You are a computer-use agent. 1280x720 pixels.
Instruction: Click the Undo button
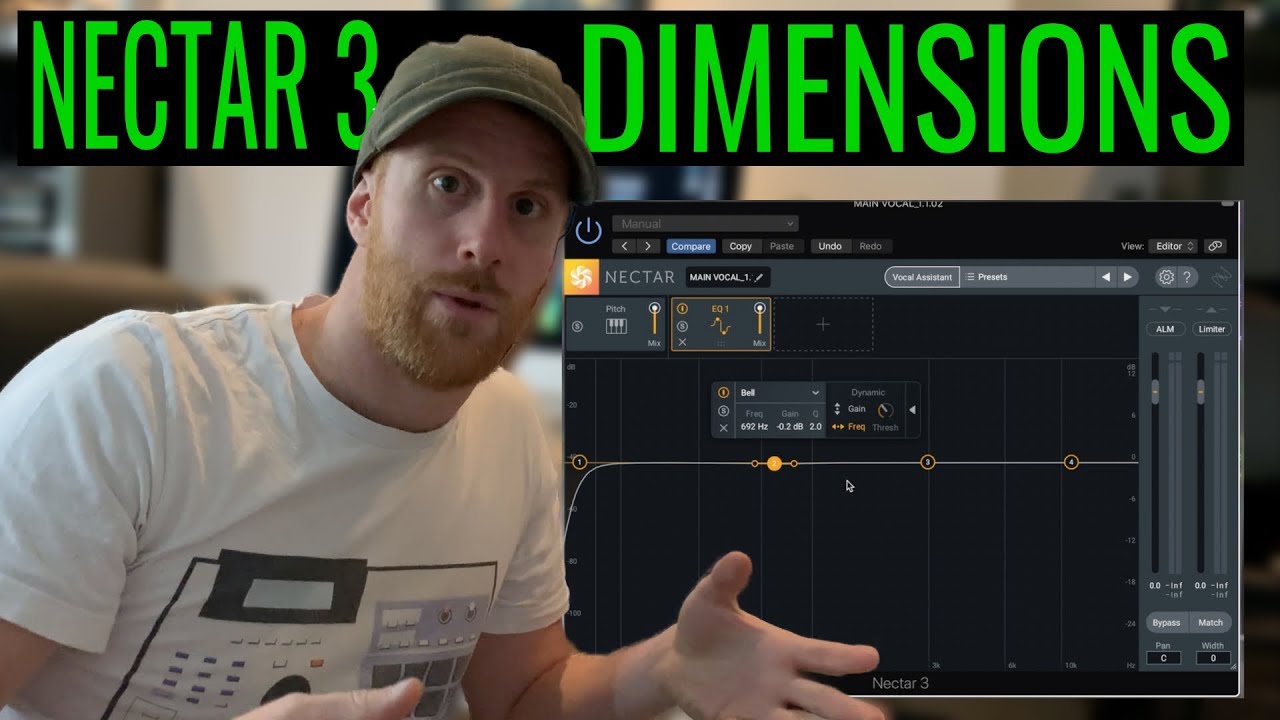(830, 246)
